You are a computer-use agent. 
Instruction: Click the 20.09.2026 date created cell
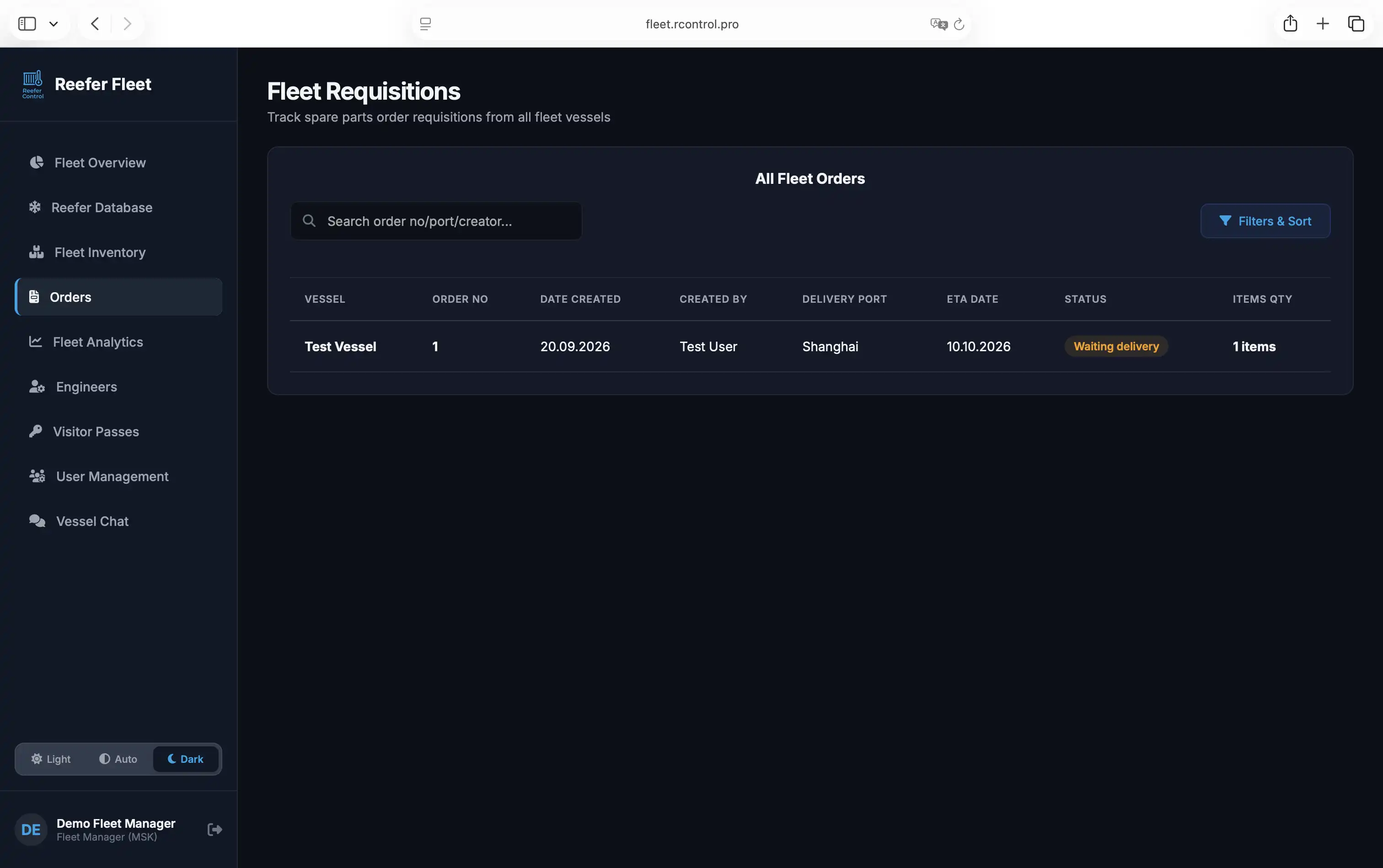575,346
